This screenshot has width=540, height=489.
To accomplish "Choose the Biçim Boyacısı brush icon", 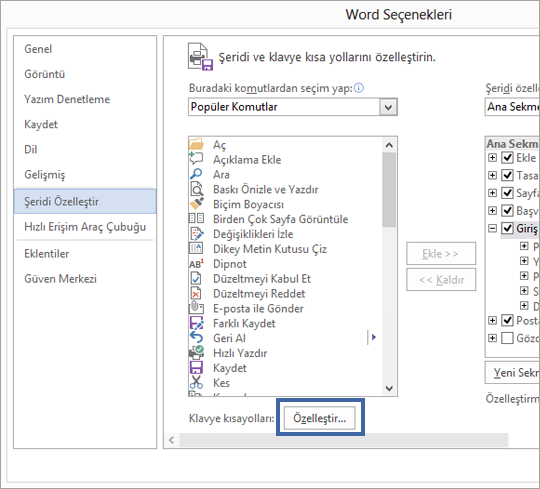I will 197,204.
